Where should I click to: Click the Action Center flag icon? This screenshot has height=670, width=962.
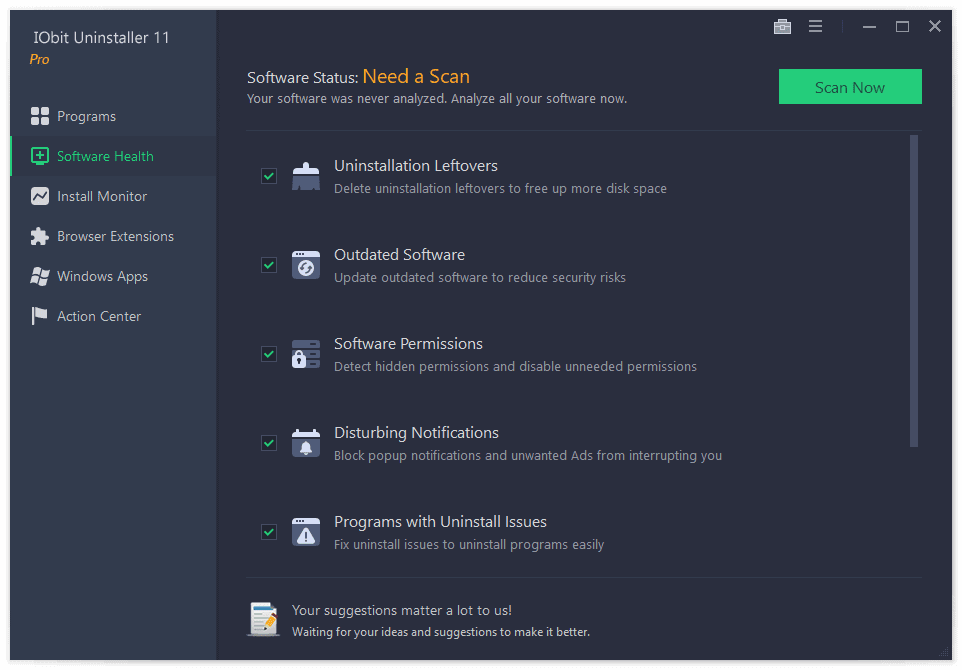click(40, 316)
